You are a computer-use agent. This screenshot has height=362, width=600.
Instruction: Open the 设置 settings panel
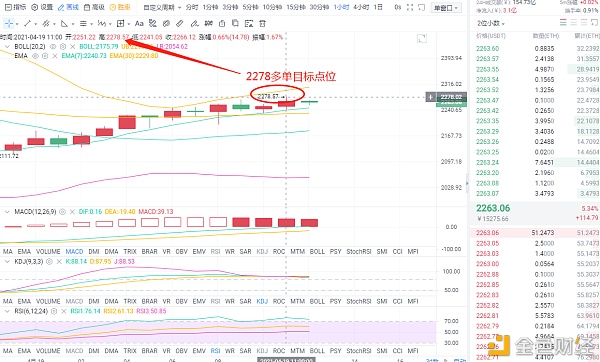(x=42, y=7)
